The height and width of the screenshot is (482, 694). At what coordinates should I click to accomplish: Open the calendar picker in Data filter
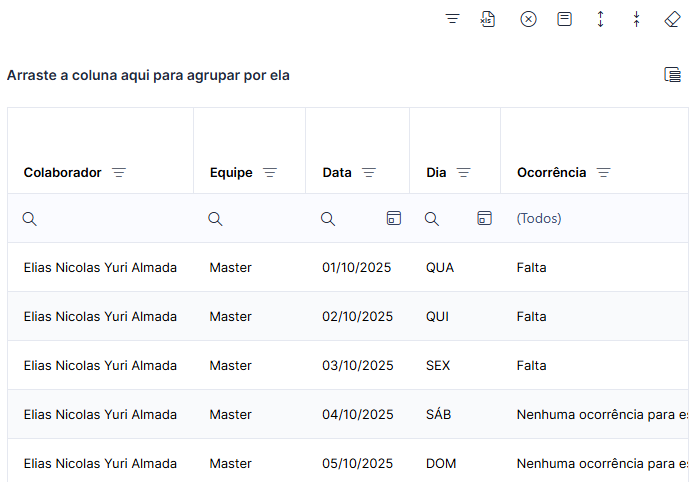coord(393,218)
